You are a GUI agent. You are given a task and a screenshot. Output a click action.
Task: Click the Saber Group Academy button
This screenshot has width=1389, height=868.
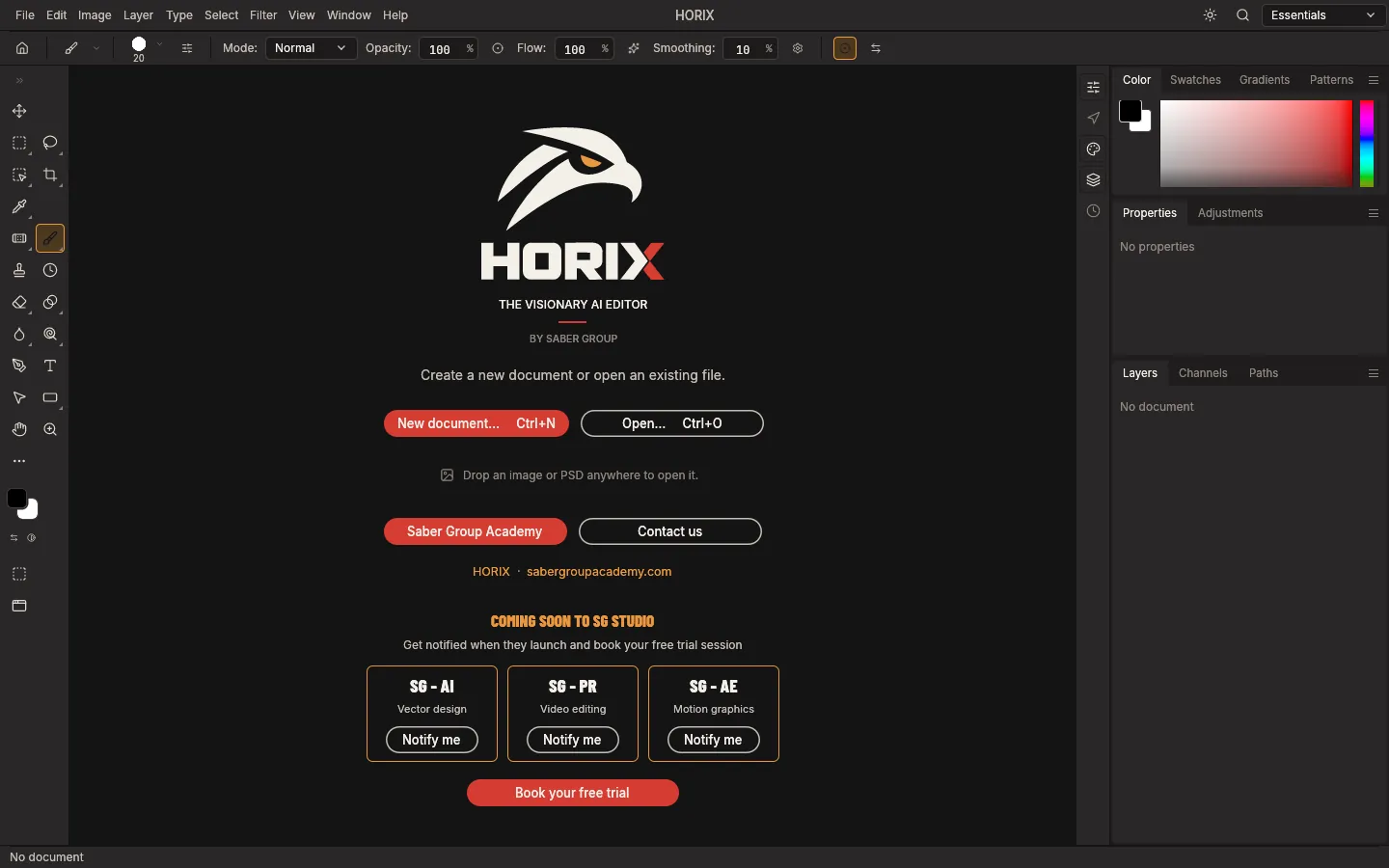pyautogui.click(x=475, y=531)
